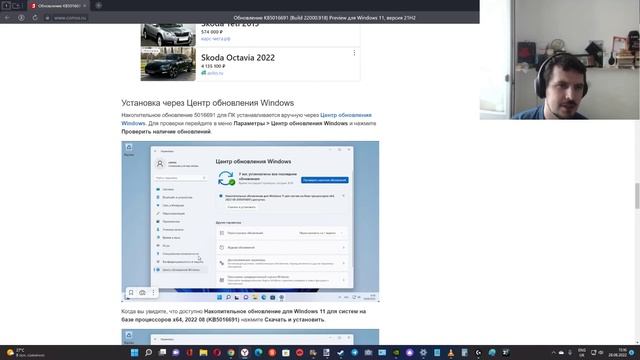Follow the карс.чита.рф ad link
The height and width of the screenshot is (360, 640).
coord(216,39)
